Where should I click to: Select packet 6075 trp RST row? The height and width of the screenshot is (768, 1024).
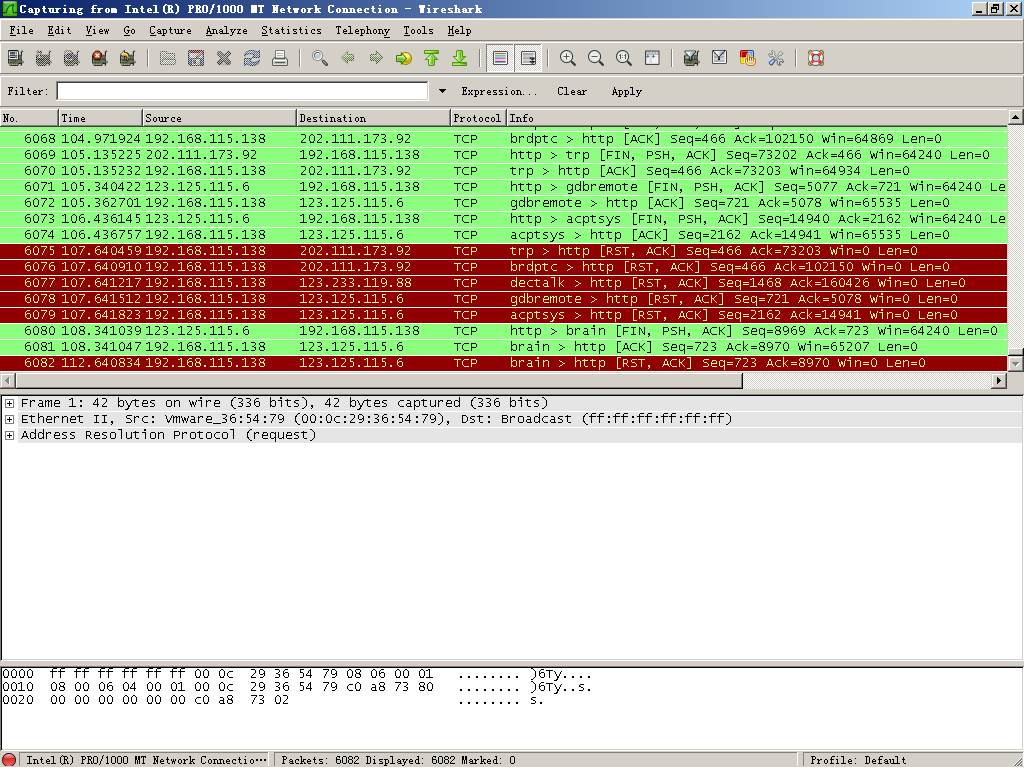click(504, 251)
